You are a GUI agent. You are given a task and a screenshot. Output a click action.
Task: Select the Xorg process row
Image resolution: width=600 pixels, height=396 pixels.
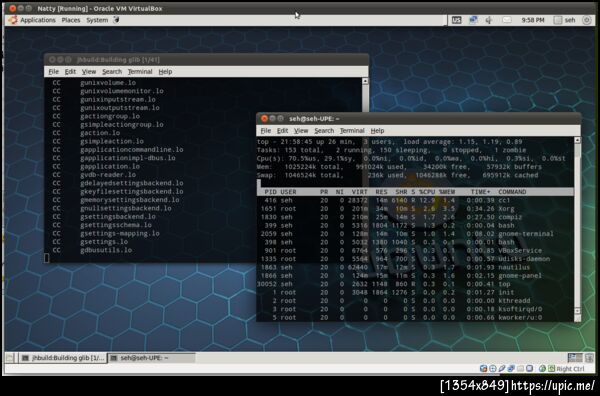[415, 209]
